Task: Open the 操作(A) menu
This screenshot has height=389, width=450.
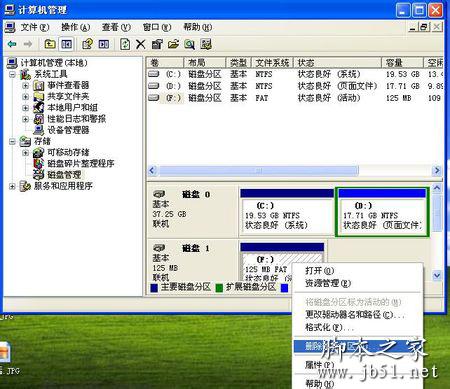Action: click(76, 27)
